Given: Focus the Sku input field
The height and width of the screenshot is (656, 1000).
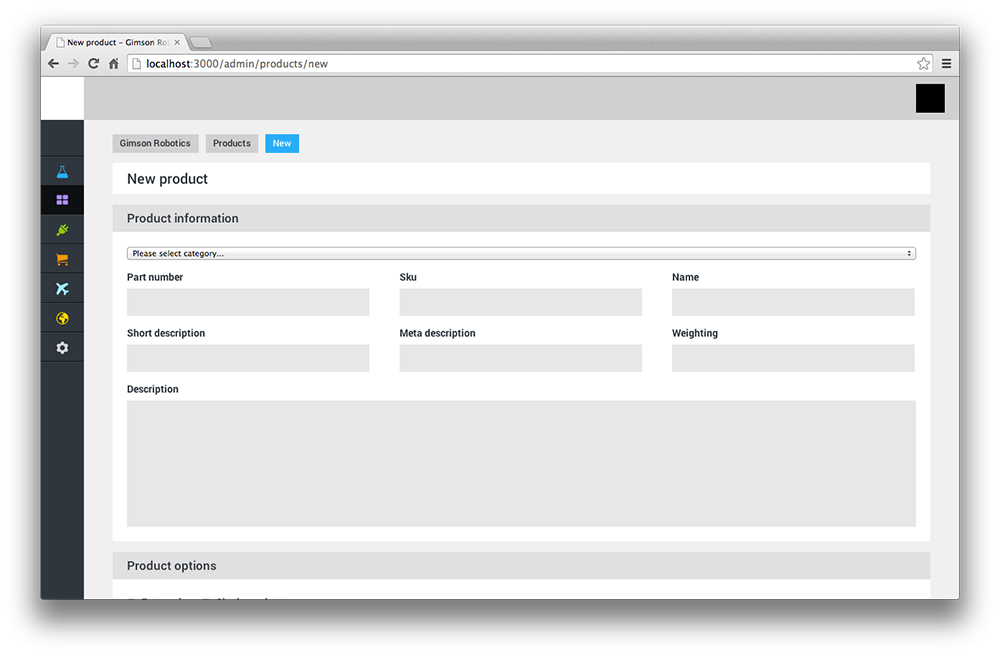Looking at the screenshot, I should pos(520,302).
